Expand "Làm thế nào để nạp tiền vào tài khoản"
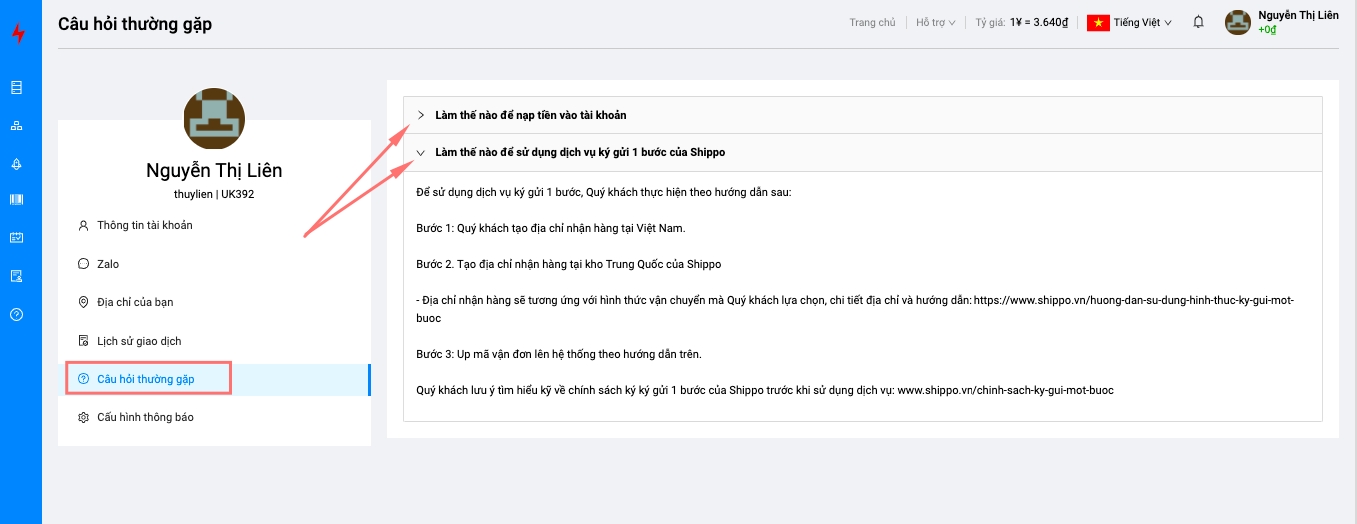Viewport: 1357px width, 524px height. point(530,115)
